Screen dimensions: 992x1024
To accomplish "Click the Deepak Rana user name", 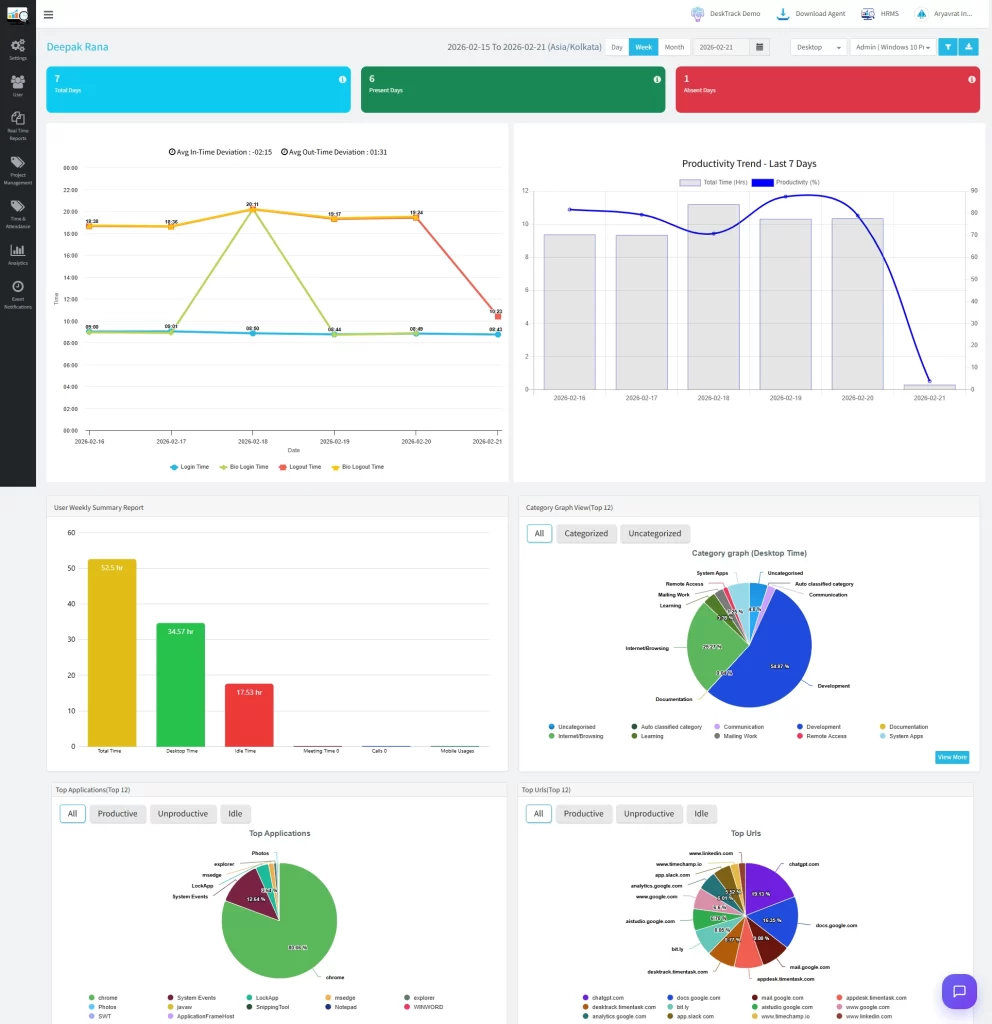I will (x=77, y=47).
